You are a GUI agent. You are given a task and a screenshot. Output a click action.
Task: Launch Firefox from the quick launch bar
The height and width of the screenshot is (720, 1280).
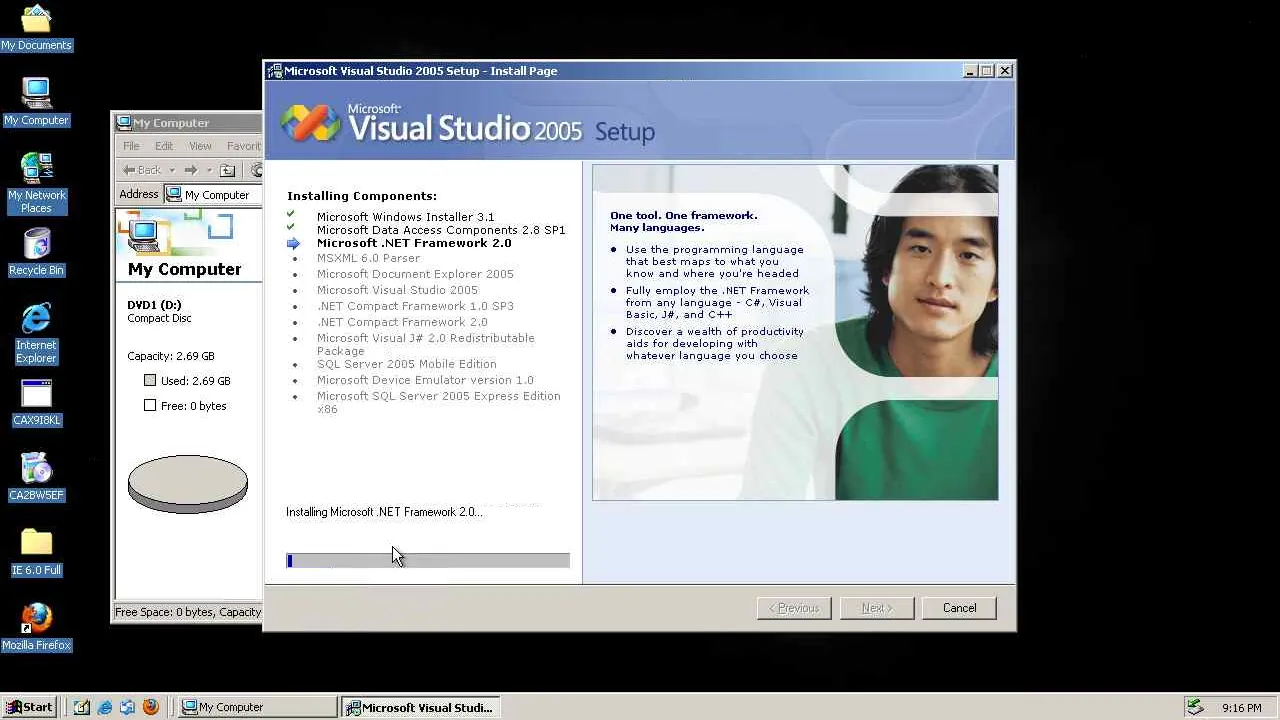click(151, 707)
